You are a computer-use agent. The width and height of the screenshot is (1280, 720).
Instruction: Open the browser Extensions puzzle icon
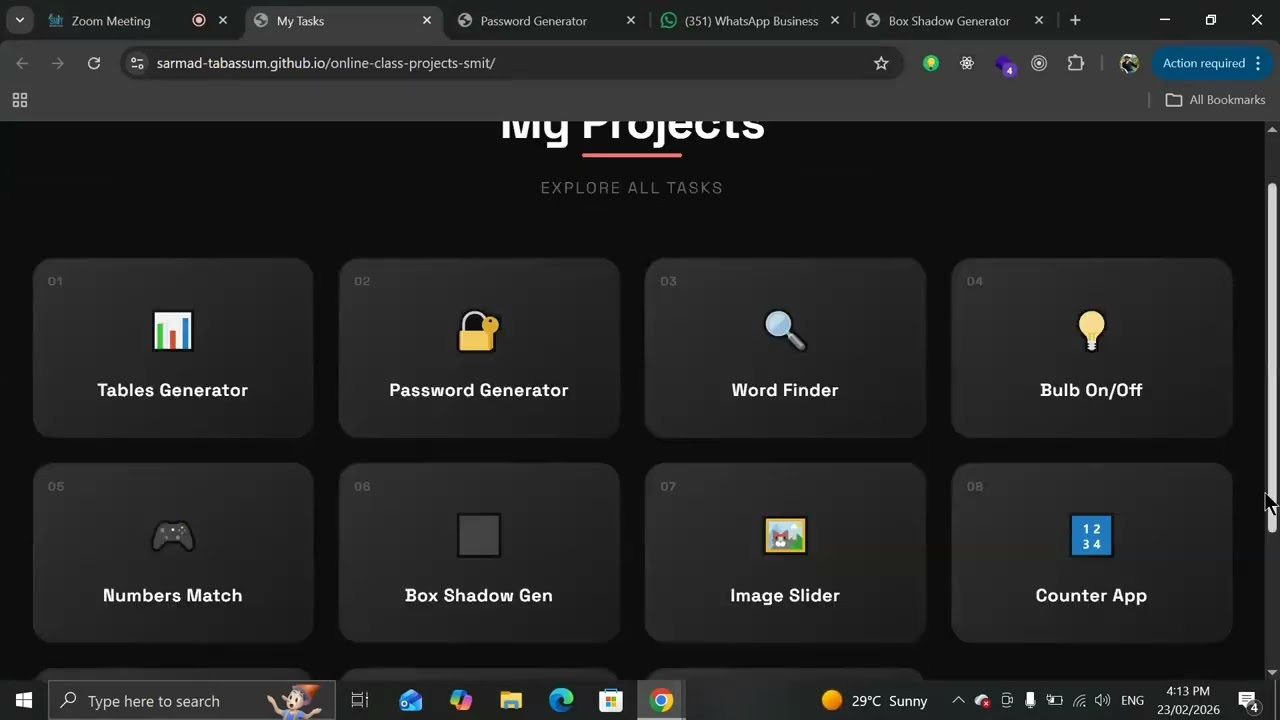(x=1076, y=63)
